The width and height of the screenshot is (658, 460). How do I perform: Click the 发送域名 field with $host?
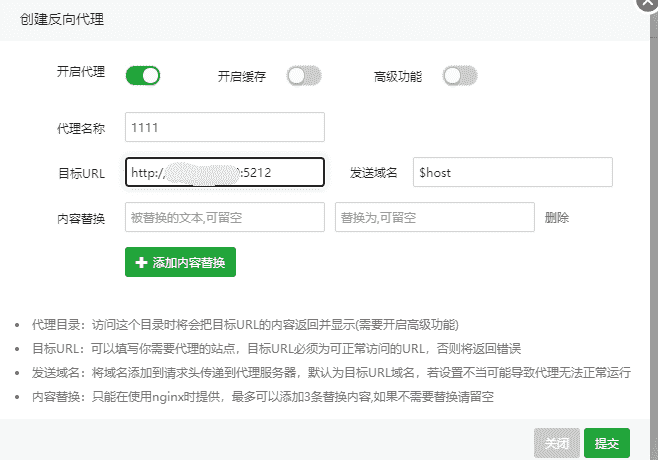click(513, 172)
